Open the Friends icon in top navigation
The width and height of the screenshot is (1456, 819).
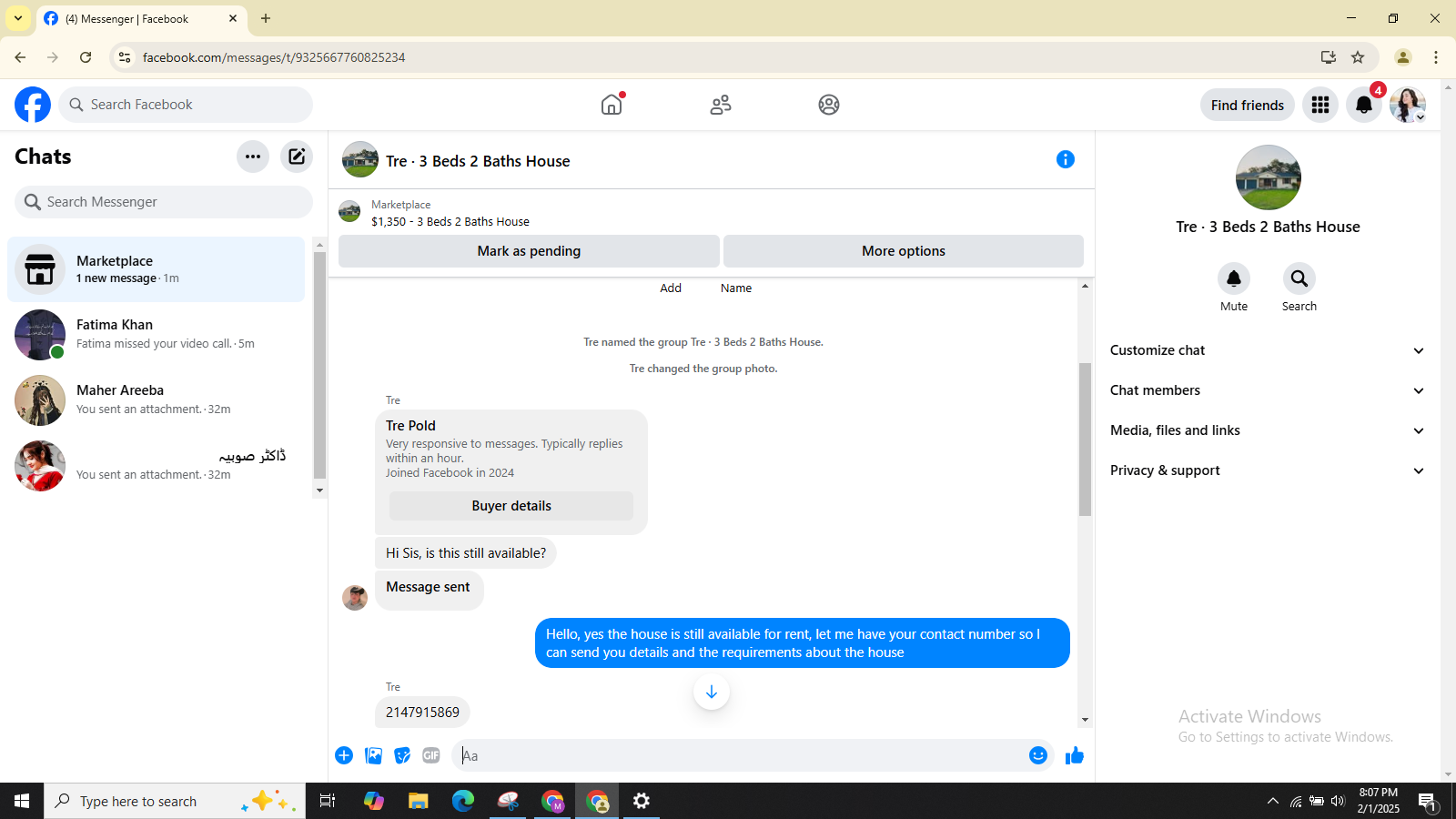721,105
